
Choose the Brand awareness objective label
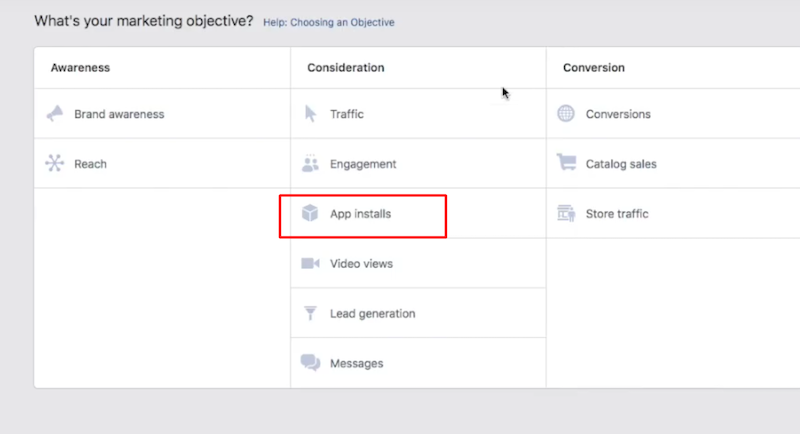pyautogui.click(x=119, y=114)
